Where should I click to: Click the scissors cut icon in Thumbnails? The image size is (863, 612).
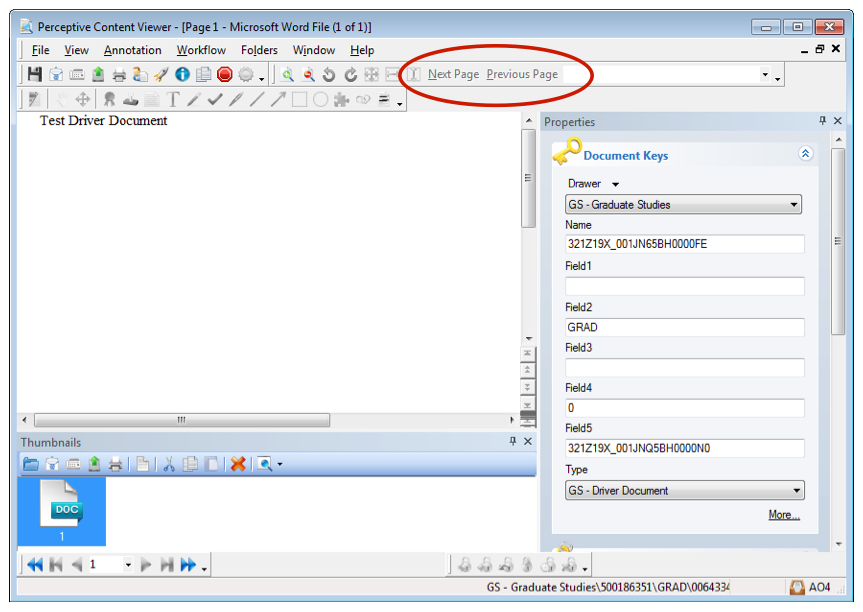tap(169, 464)
